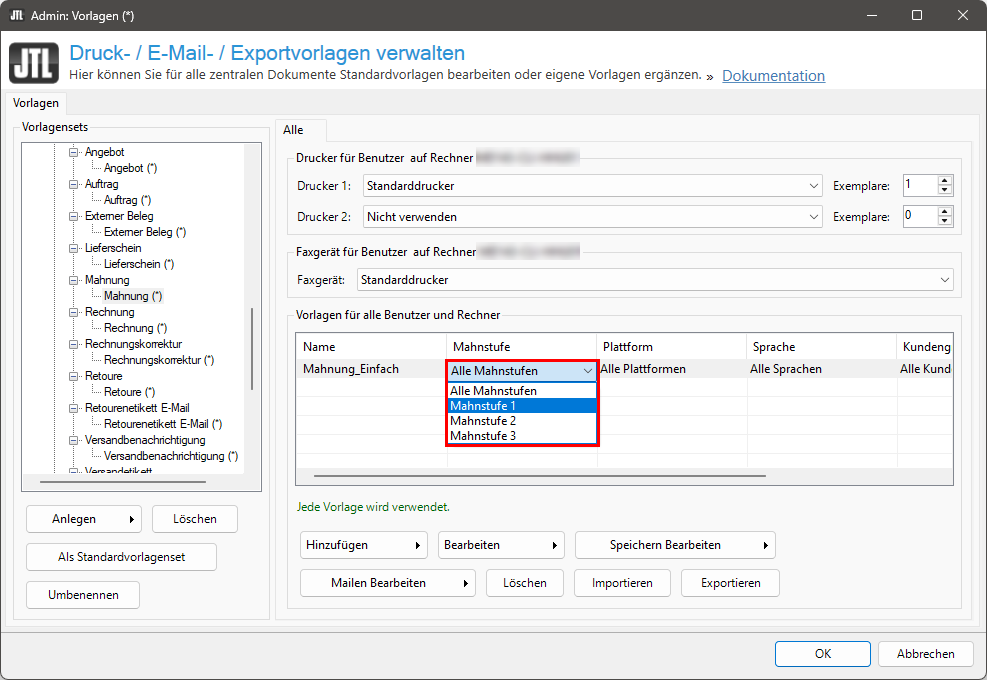987x680 pixels.
Task: Click the Importieren button
Action: [x=622, y=583]
